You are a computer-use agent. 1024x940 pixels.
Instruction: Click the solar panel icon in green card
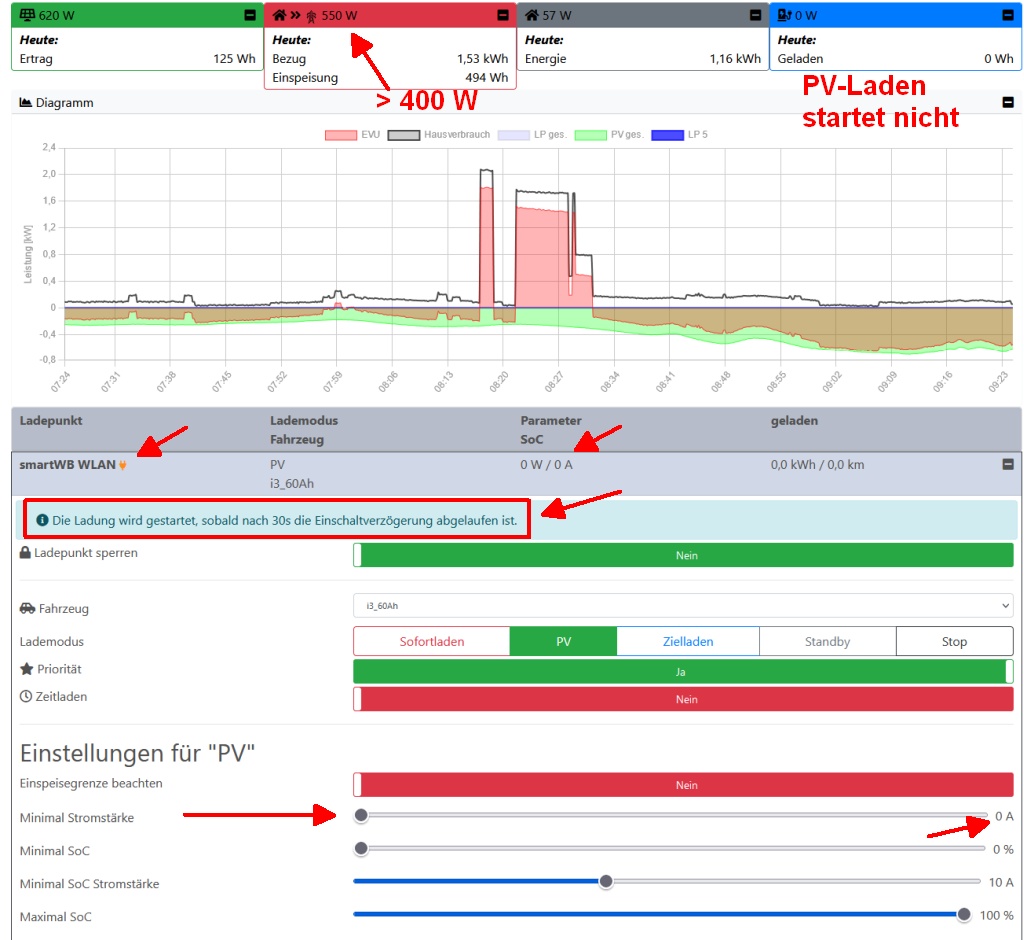(27, 15)
